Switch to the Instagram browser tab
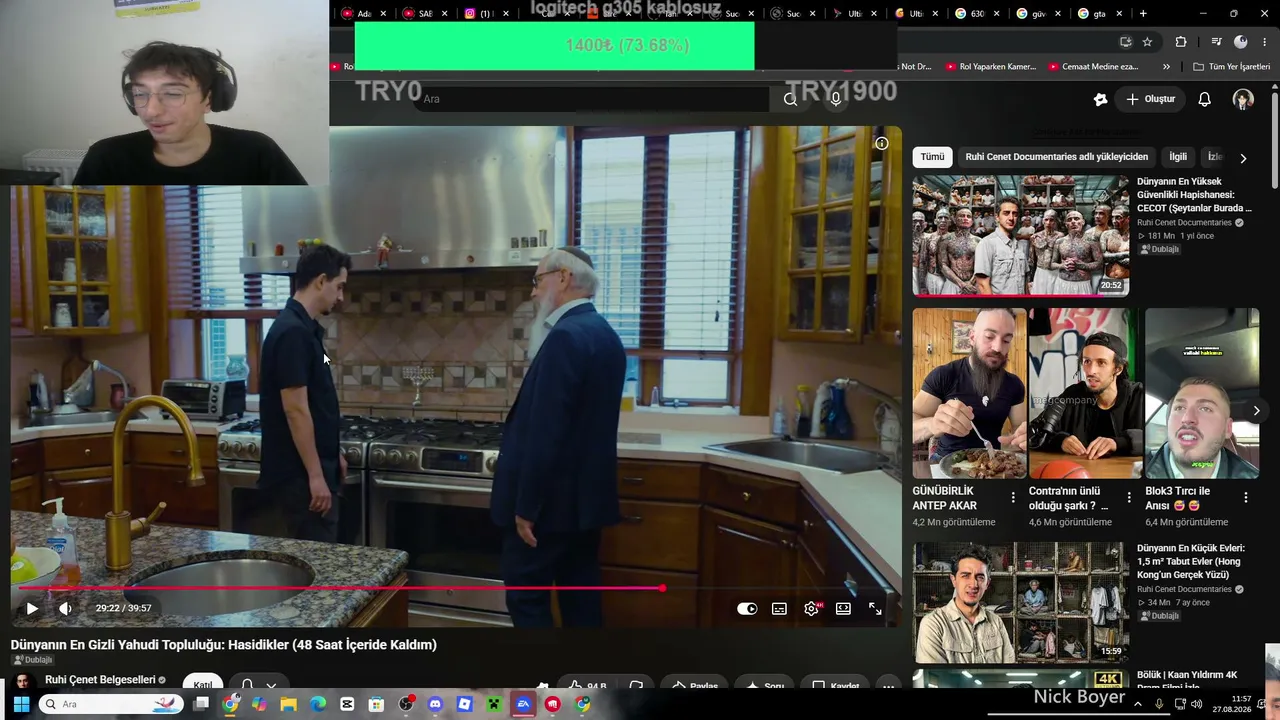Image resolution: width=1280 pixels, height=720 pixels. coord(485,14)
